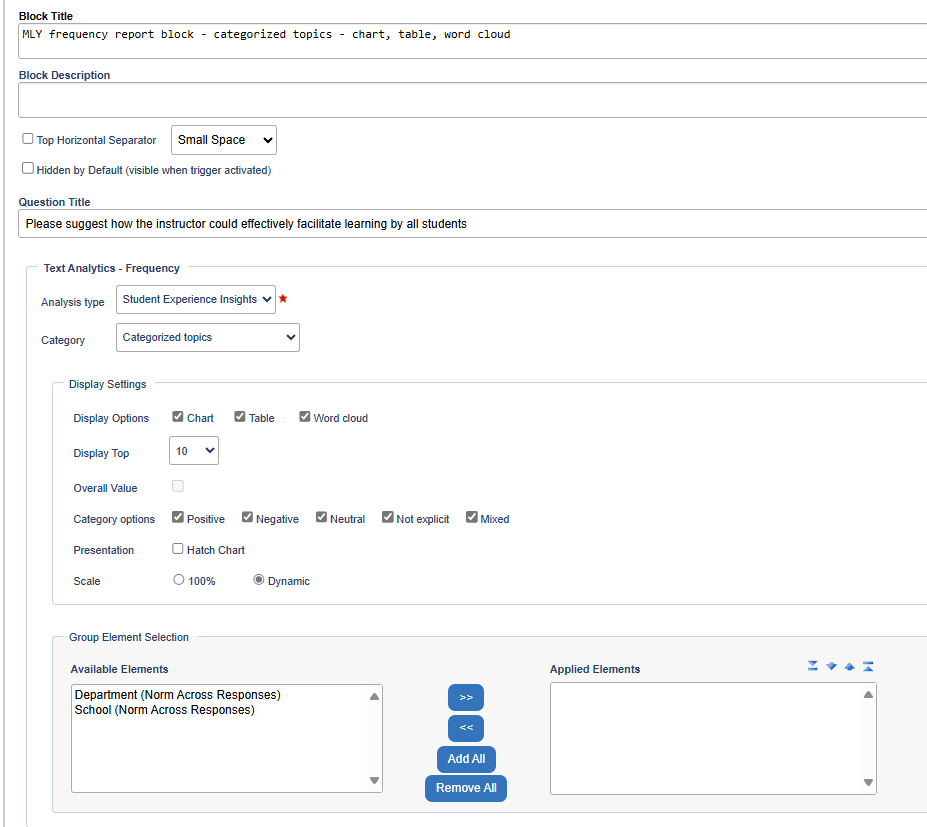
Task: Uncheck the Mixed category option
Action: [x=471, y=517]
